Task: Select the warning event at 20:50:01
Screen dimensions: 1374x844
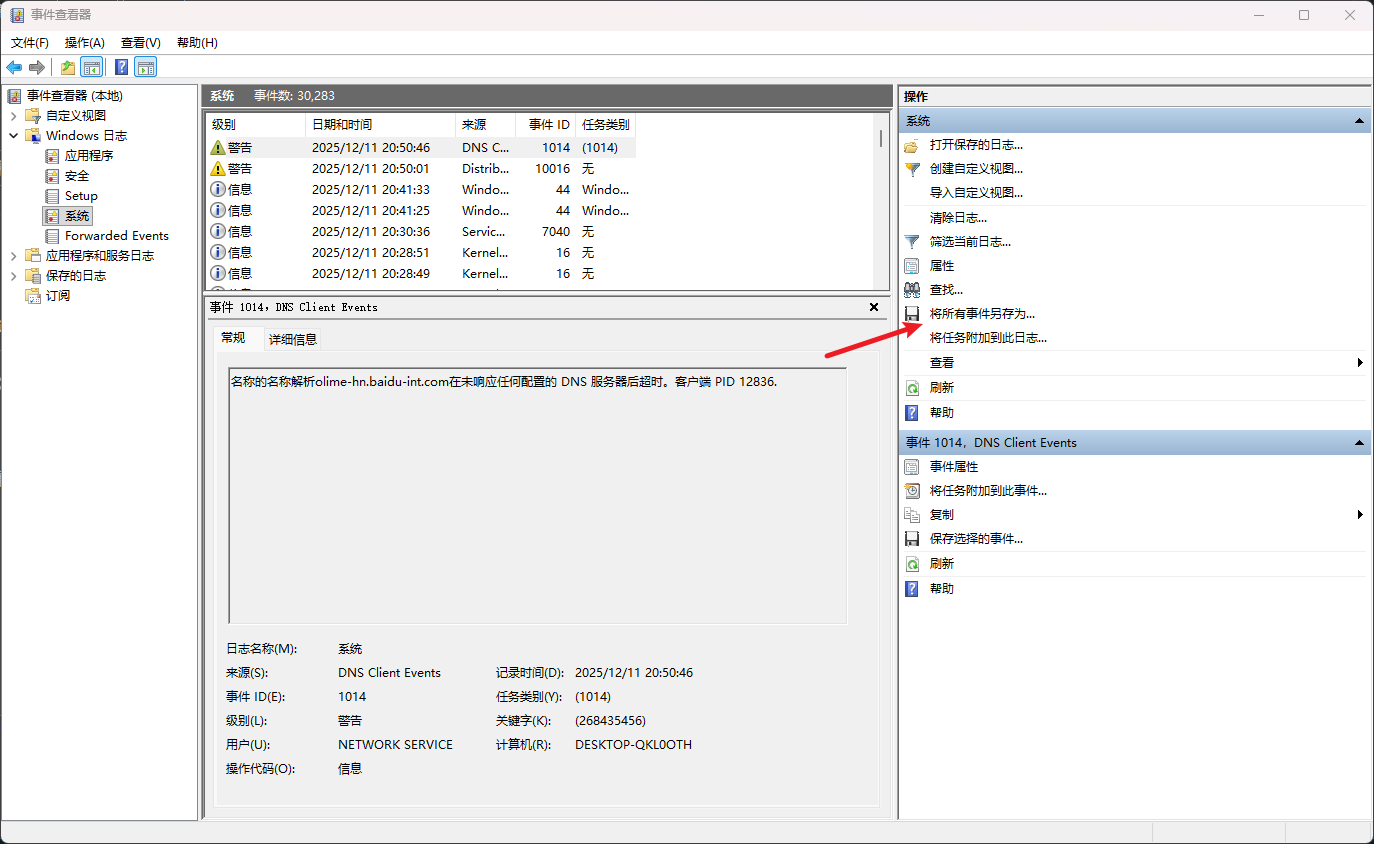Action: [420, 168]
